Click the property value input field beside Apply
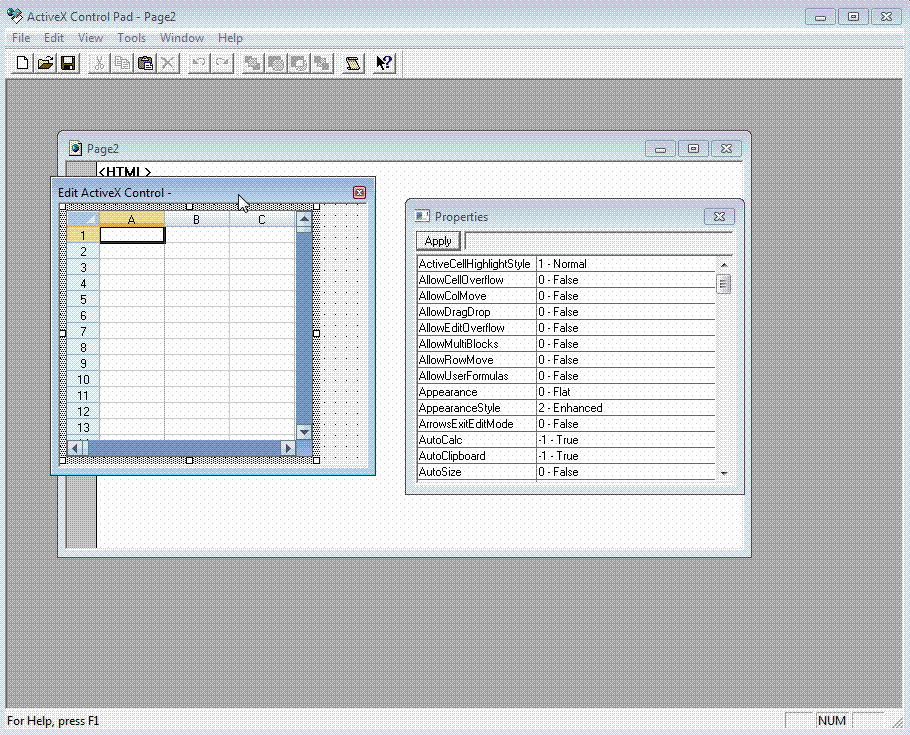910x735 pixels. [x=597, y=241]
